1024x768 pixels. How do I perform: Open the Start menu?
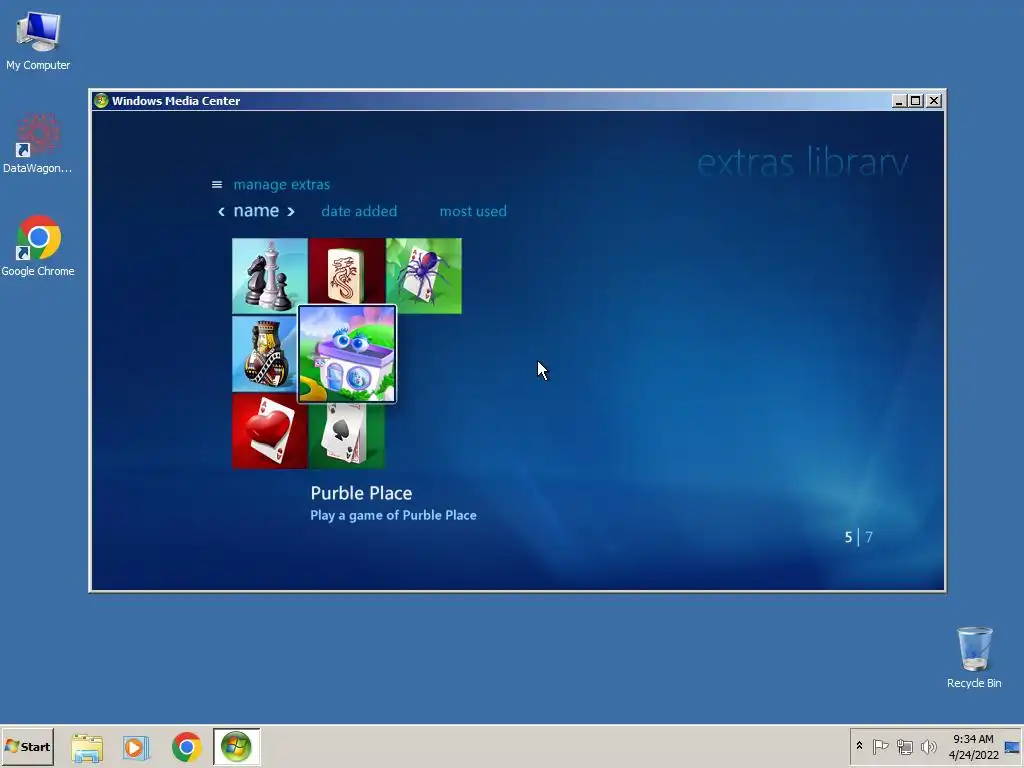click(27, 746)
